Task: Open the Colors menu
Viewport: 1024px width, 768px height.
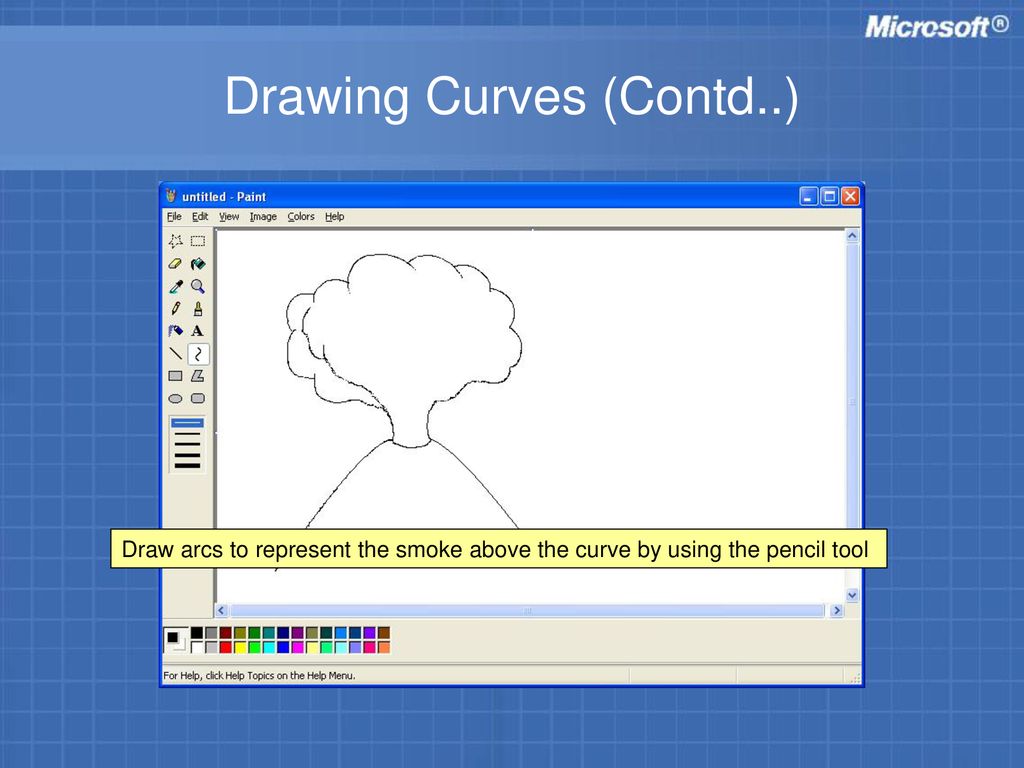Action: 301,216
